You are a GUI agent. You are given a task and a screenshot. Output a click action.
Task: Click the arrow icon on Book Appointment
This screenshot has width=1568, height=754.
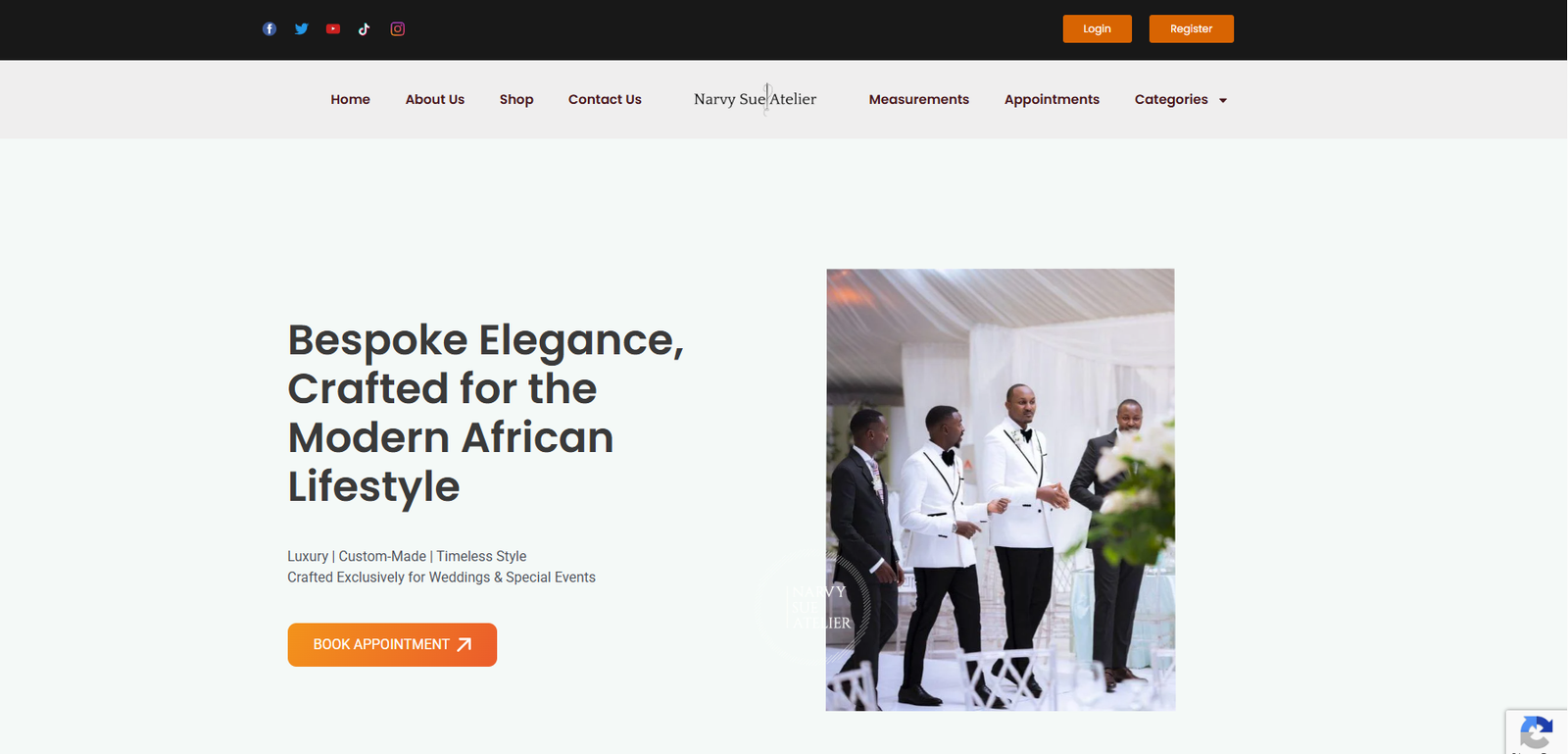click(465, 644)
